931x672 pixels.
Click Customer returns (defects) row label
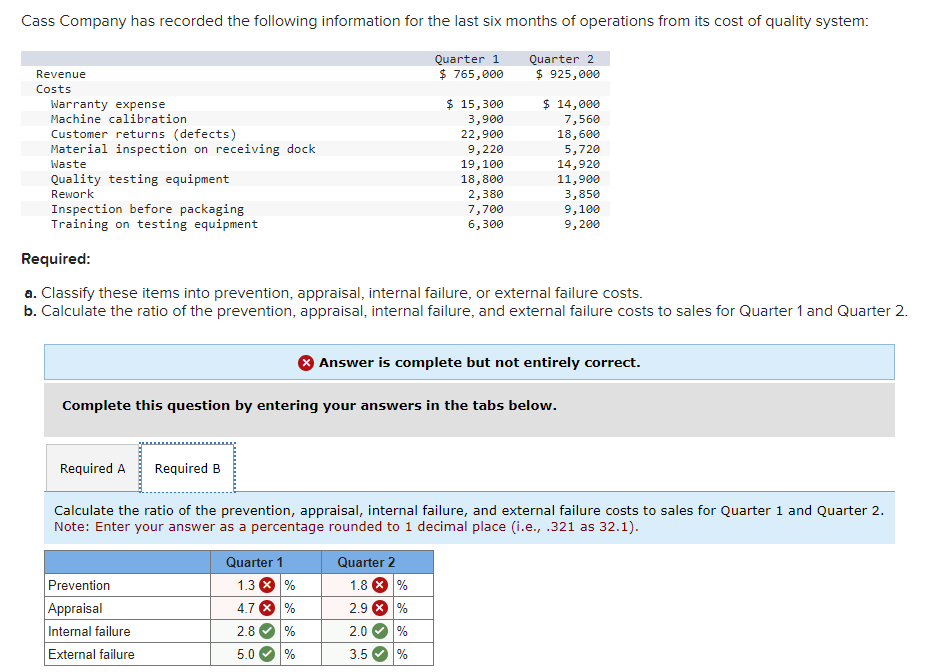pos(144,134)
